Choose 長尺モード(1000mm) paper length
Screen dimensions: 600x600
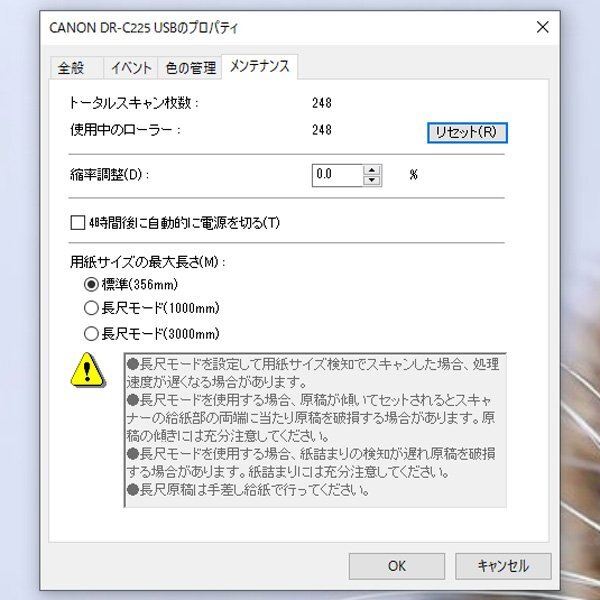coord(91,308)
